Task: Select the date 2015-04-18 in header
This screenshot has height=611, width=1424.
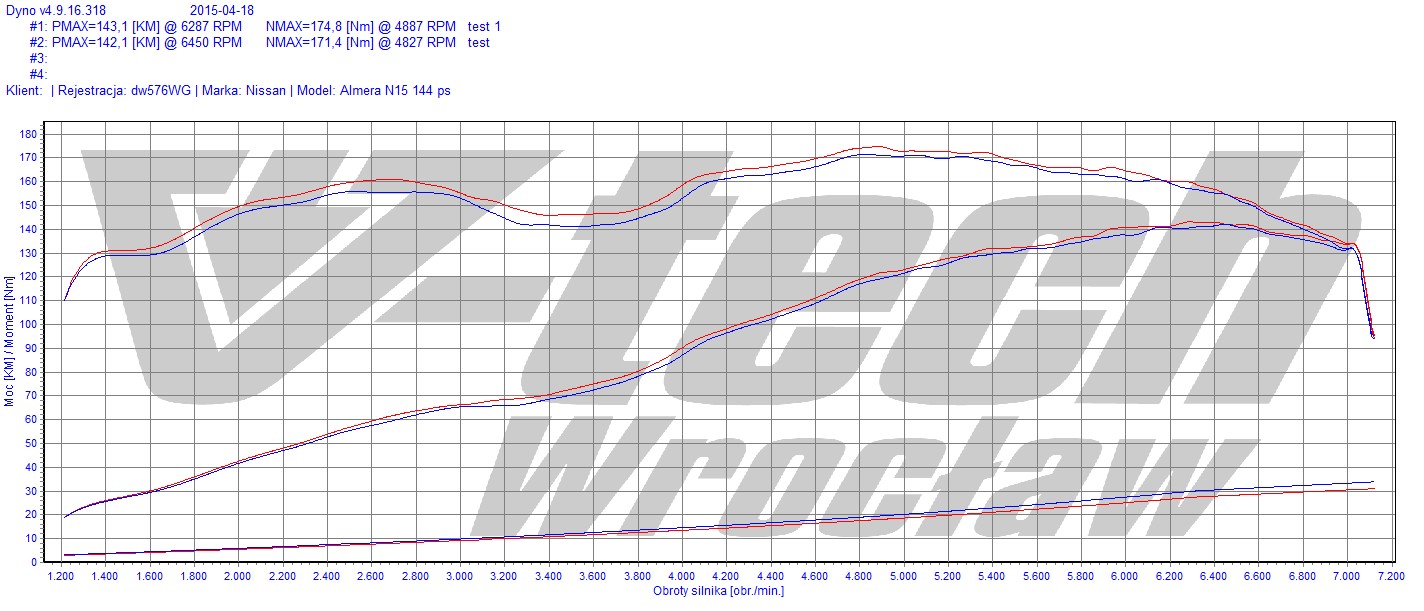Action: [x=223, y=10]
